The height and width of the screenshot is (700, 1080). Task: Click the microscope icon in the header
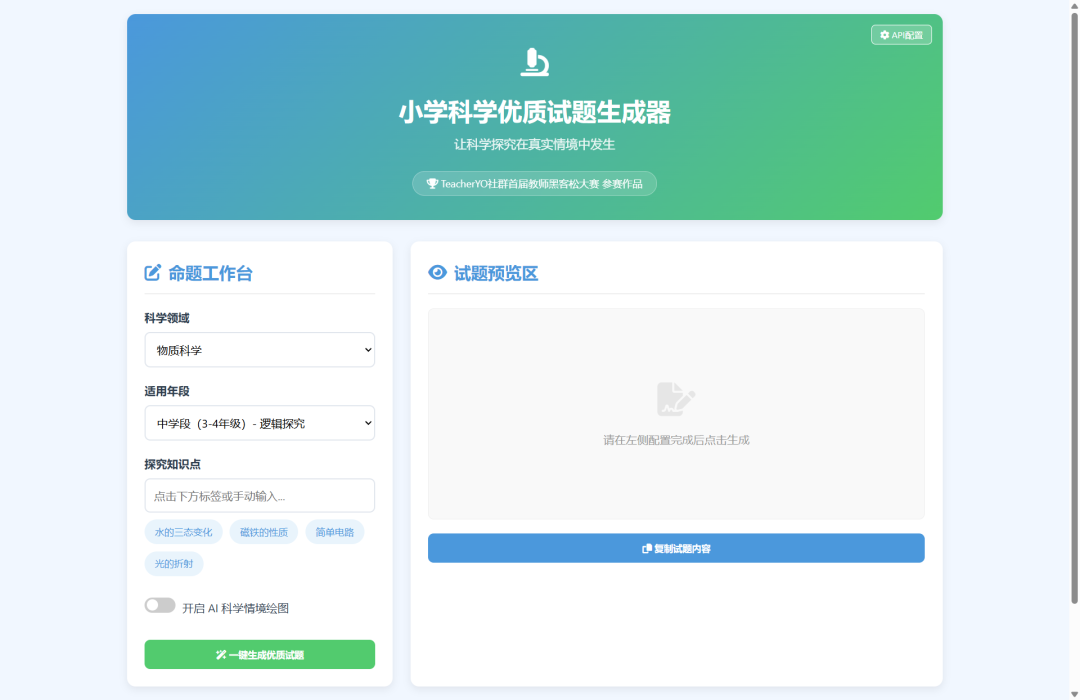point(534,62)
